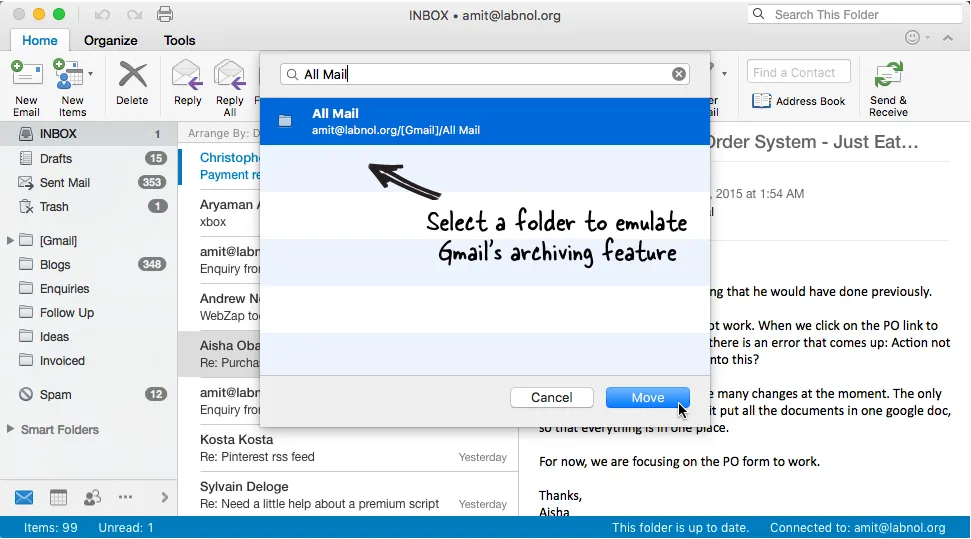Click Cancel in the move dialog
The width and height of the screenshot is (971, 539).
tap(552, 398)
